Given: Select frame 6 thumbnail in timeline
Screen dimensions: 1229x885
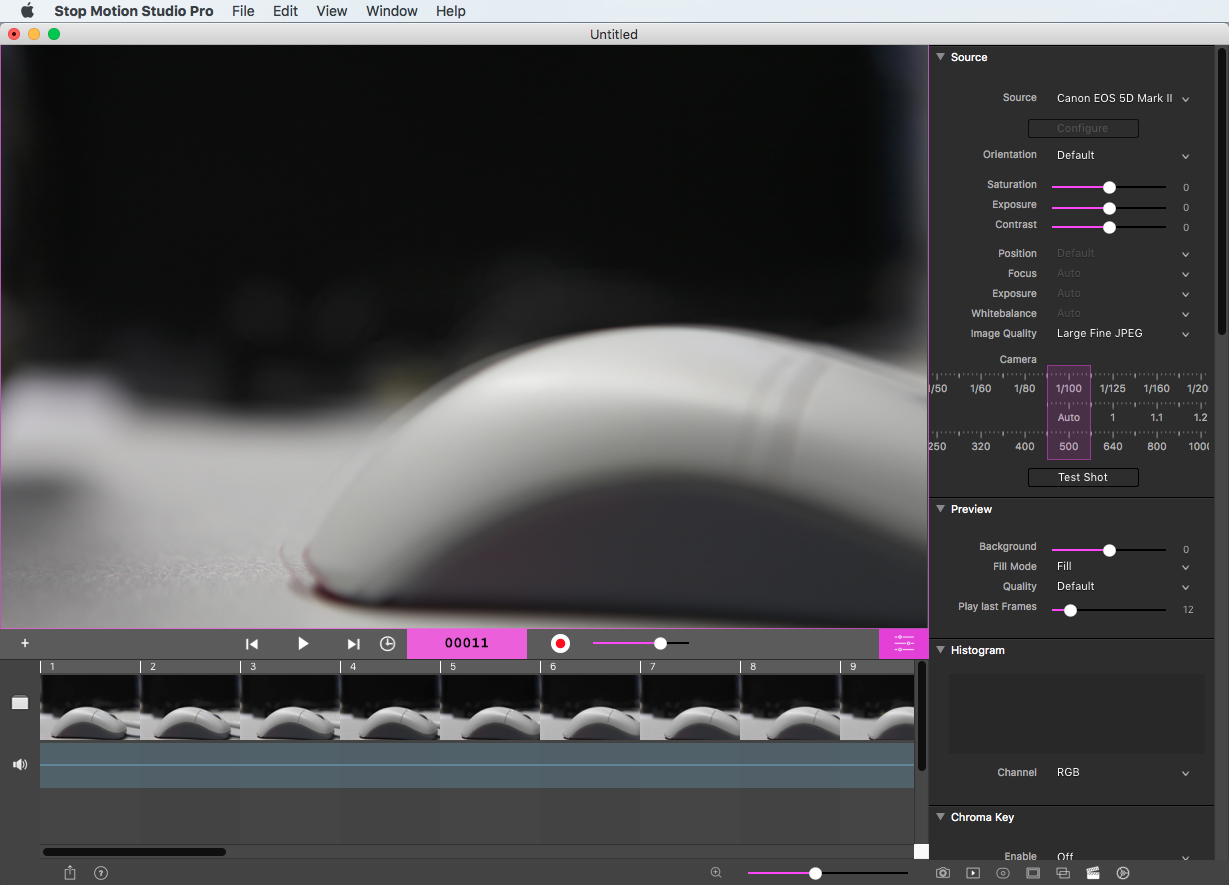Looking at the screenshot, I should [x=590, y=707].
